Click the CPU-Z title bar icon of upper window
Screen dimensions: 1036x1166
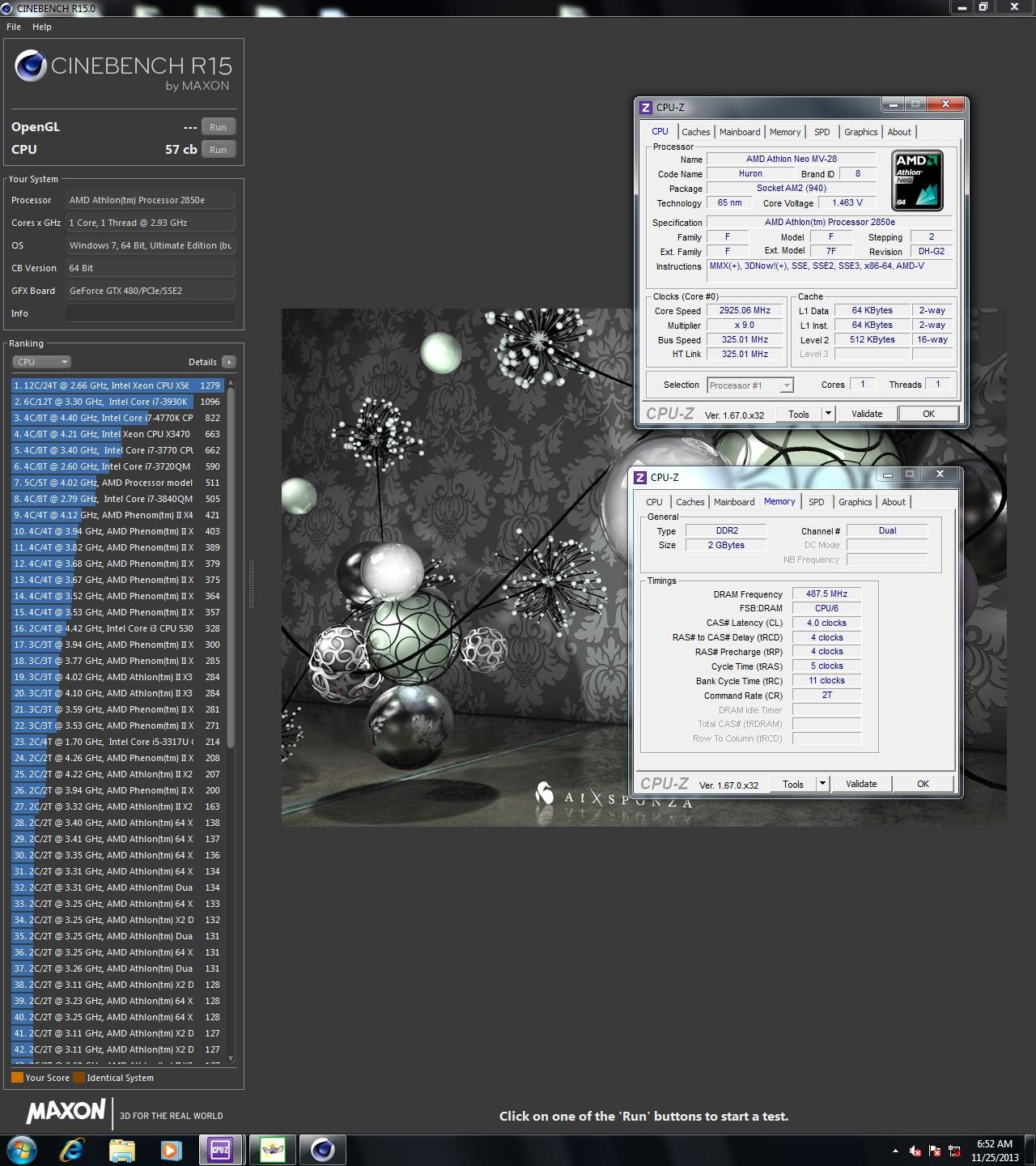click(x=646, y=107)
